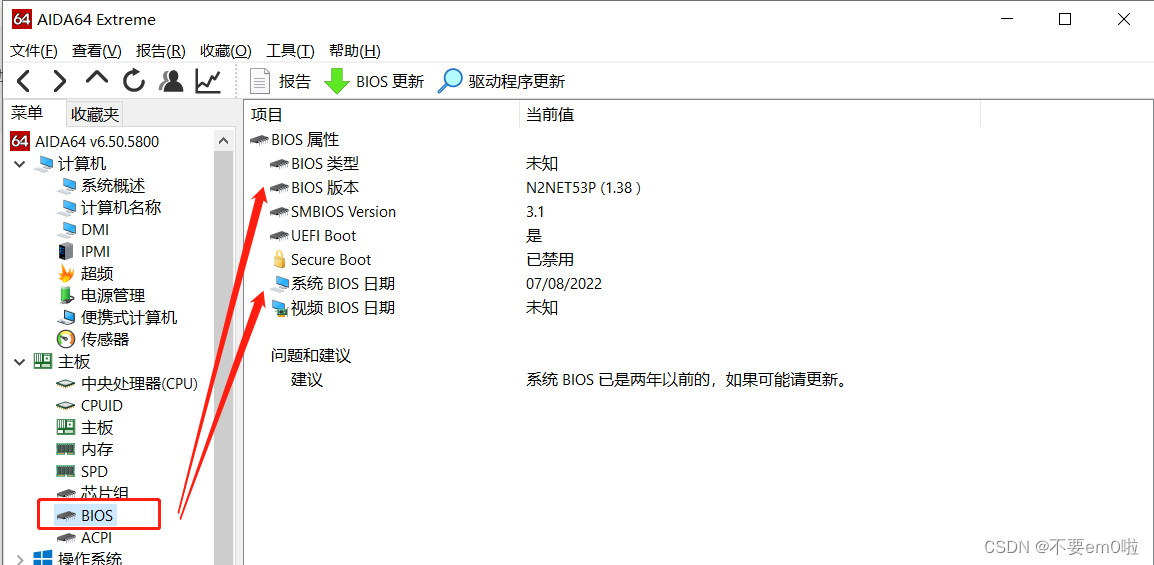Image resolution: width=1154 pixels, height=565 pixels.
Task: Click the AIDA64 icon in the title bar
Action: pyautogui.click(x=21, y=20)
